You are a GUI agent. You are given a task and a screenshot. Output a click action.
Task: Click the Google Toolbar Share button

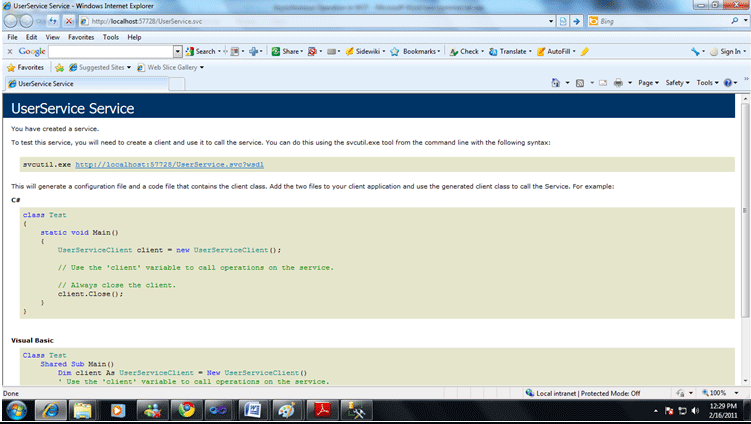click(286, 51)
